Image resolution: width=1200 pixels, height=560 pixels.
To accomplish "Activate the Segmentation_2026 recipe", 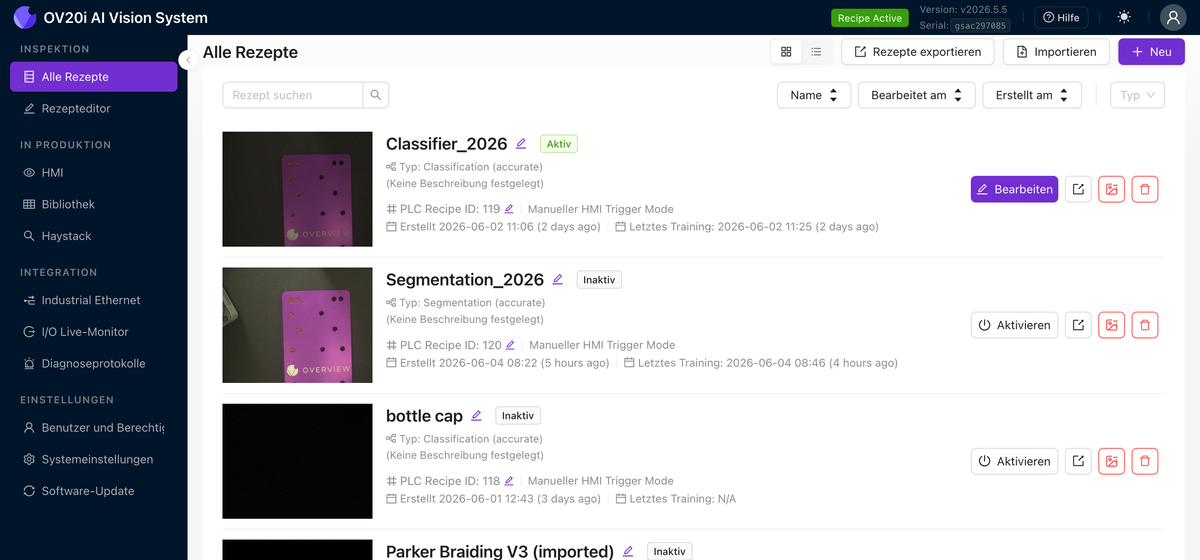I will click(x=1014, y=325).
